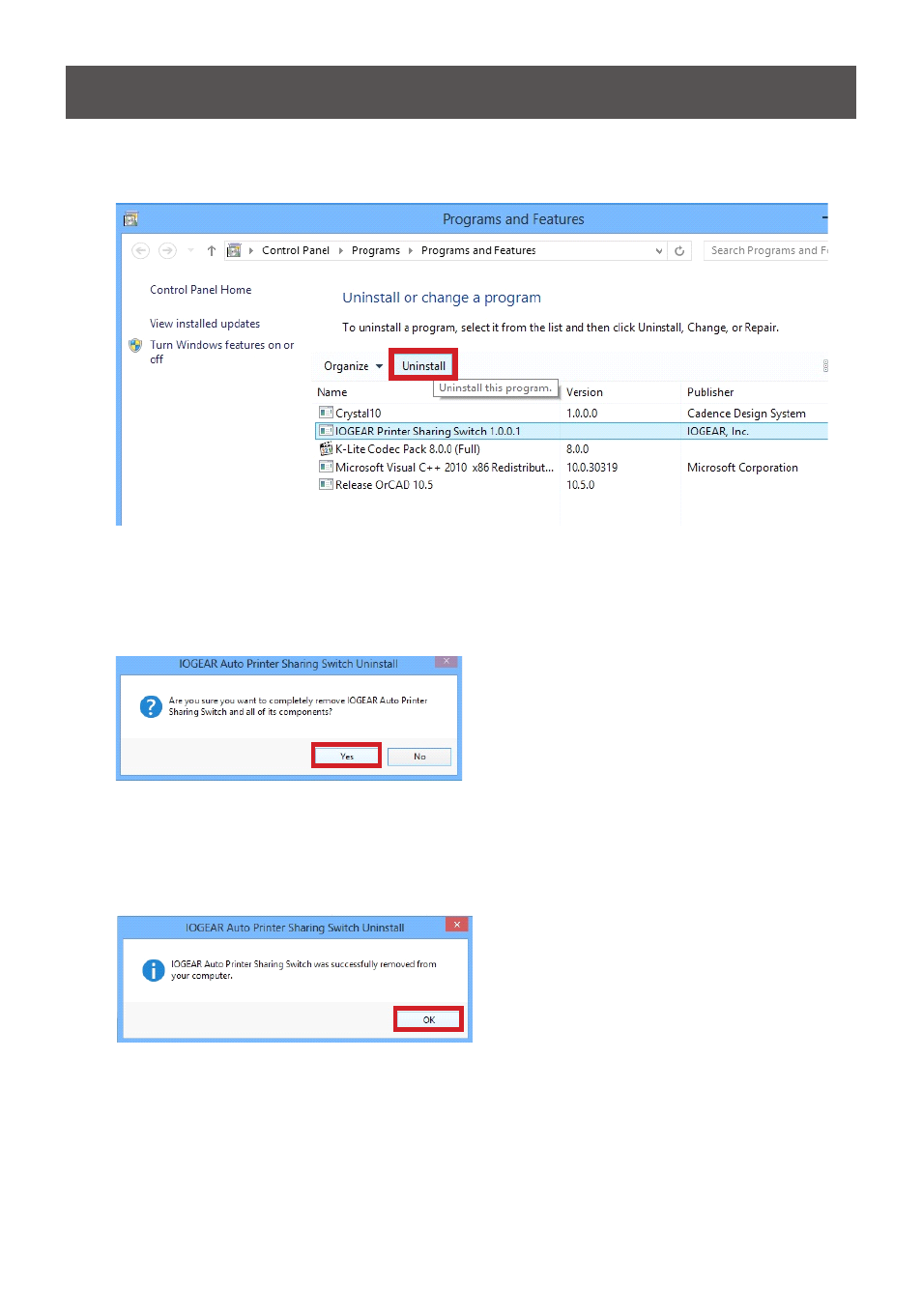The image size is (922, 1316).
Task: Click version 10.5.0 of OrCAD
Action: click(581, 485)
